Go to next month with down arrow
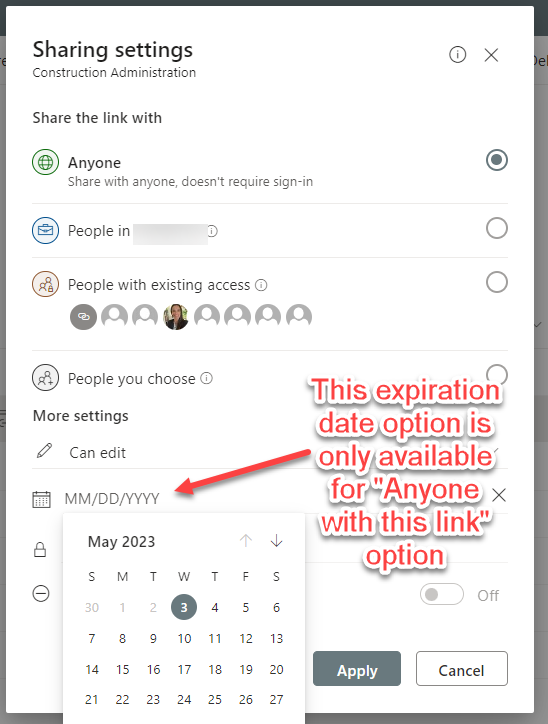Viewport: 548px width, 724px height. pos(277,541)
